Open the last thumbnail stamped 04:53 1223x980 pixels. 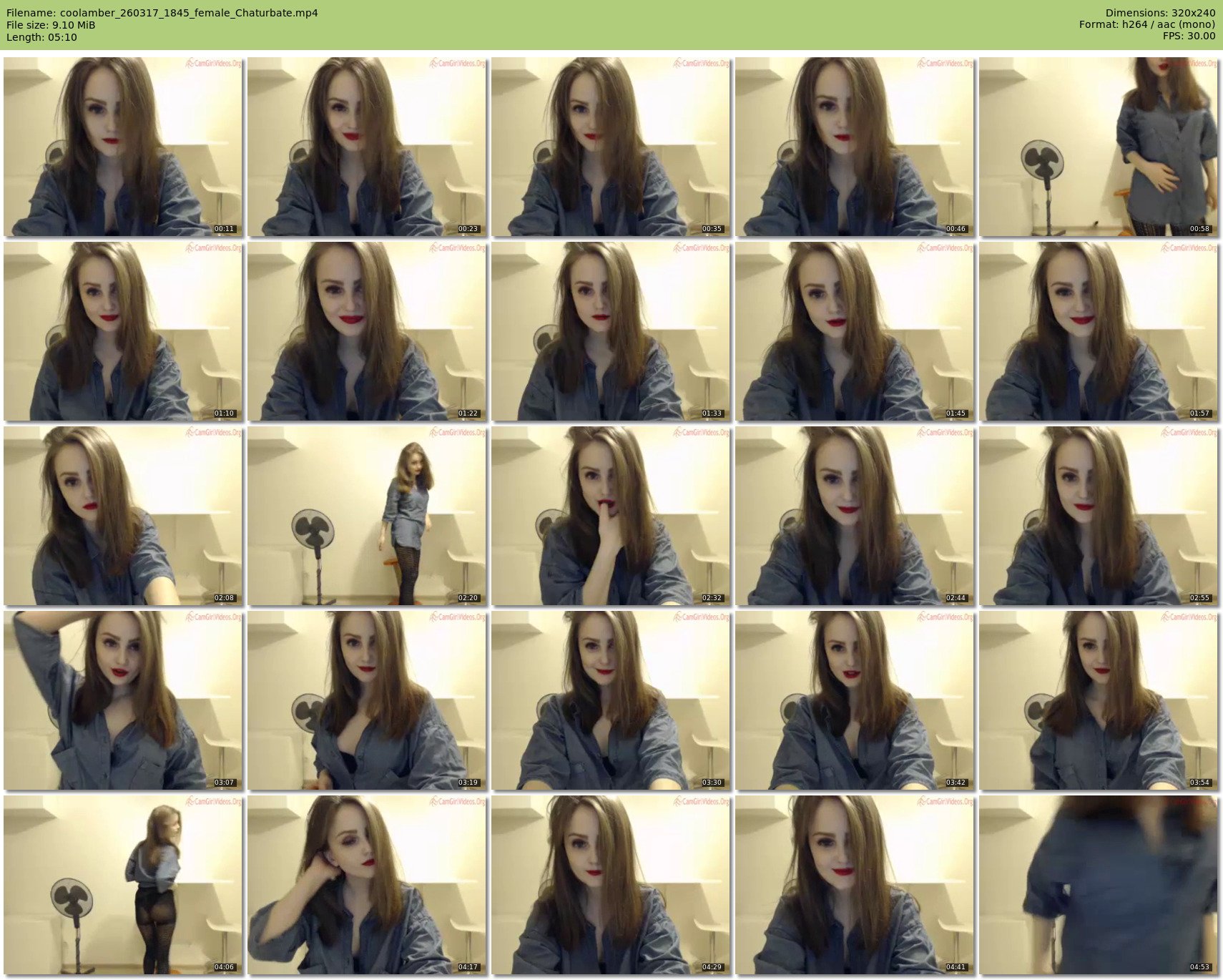(x=1098, y=885)
